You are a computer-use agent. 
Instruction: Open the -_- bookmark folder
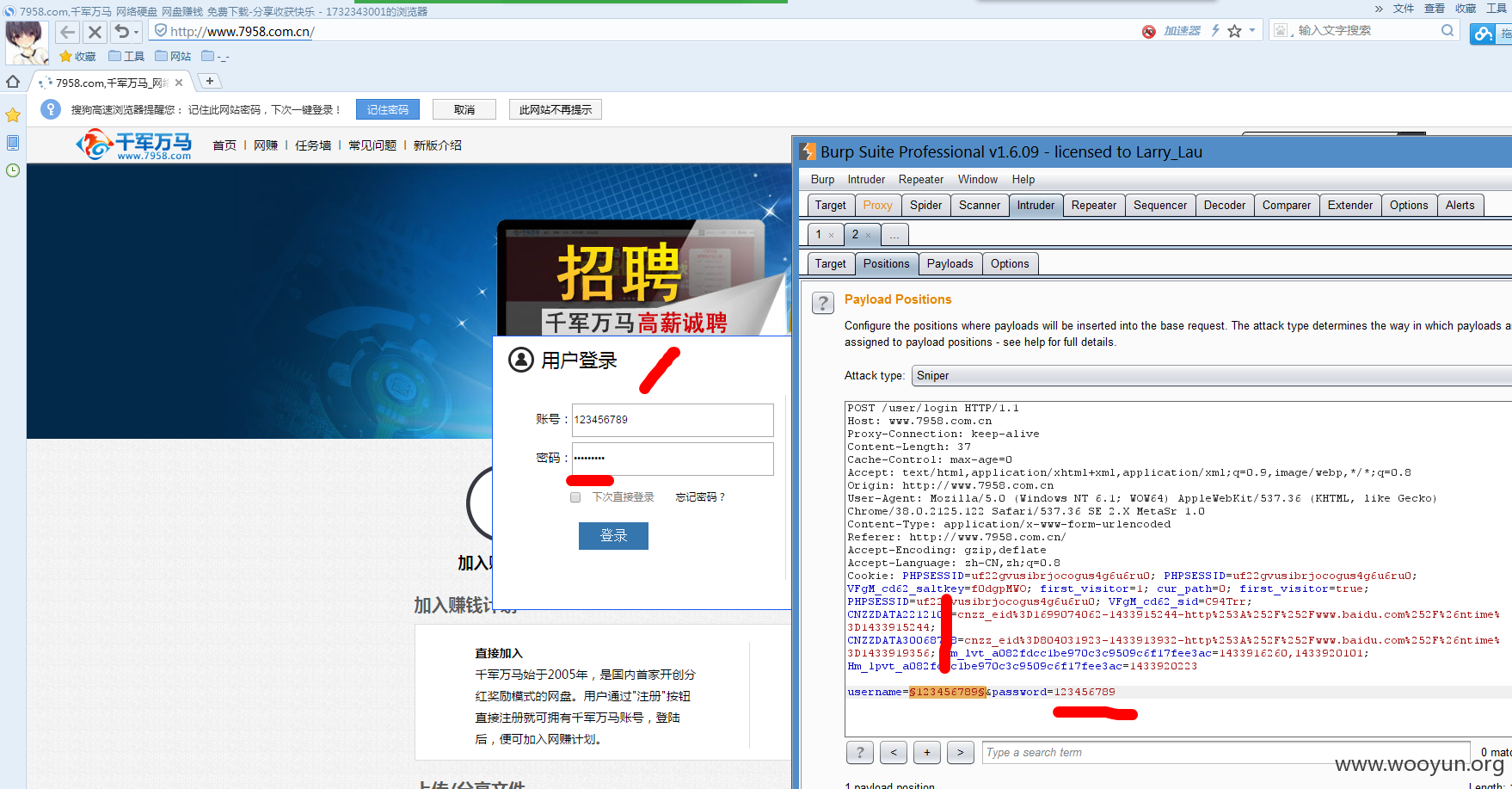coord(215,56)
